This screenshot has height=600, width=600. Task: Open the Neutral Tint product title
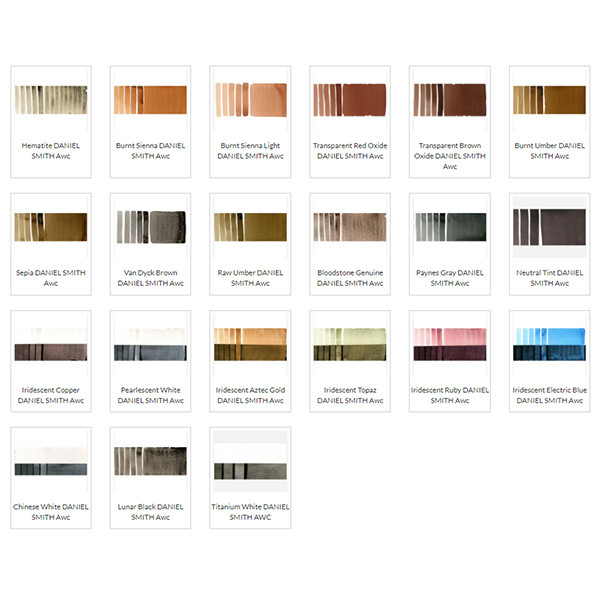pos(549,278)
